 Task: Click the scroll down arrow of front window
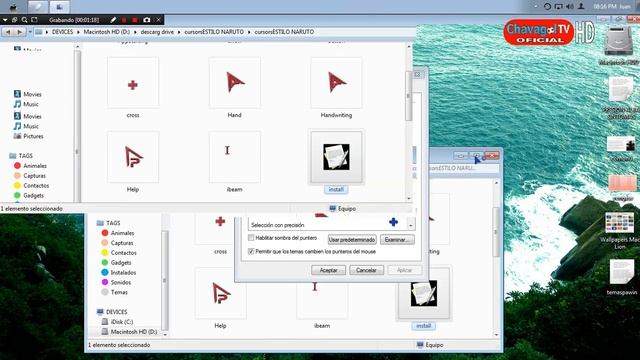(x=409, y=198)
